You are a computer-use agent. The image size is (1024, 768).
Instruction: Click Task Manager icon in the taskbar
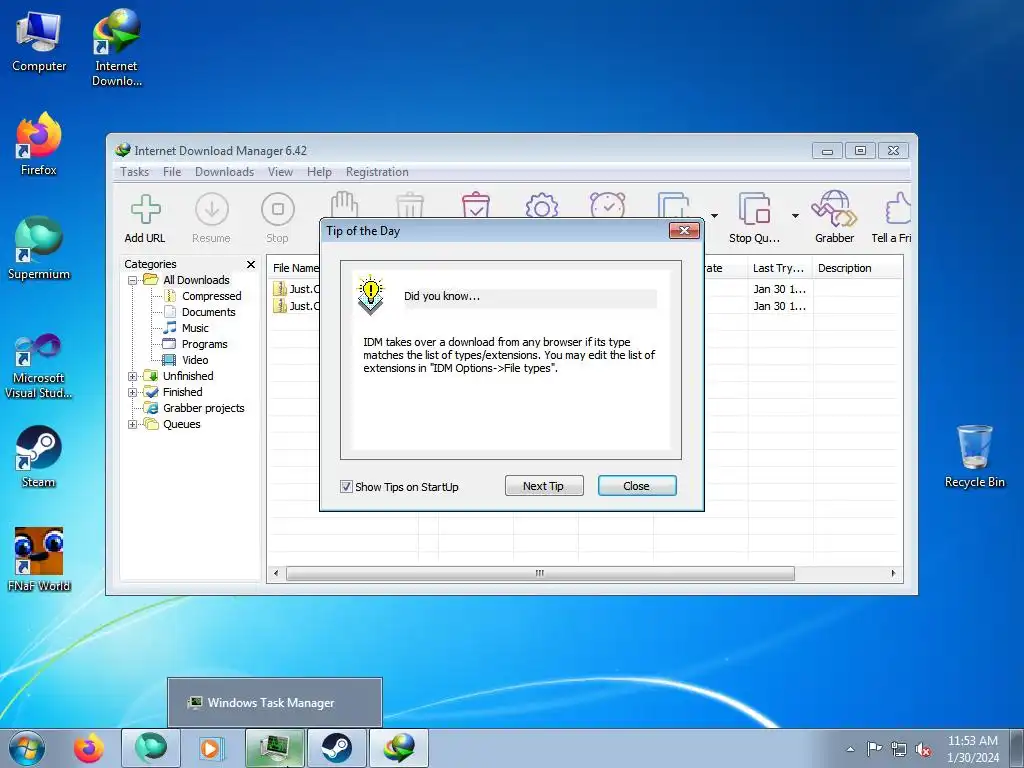click(275, 748)
